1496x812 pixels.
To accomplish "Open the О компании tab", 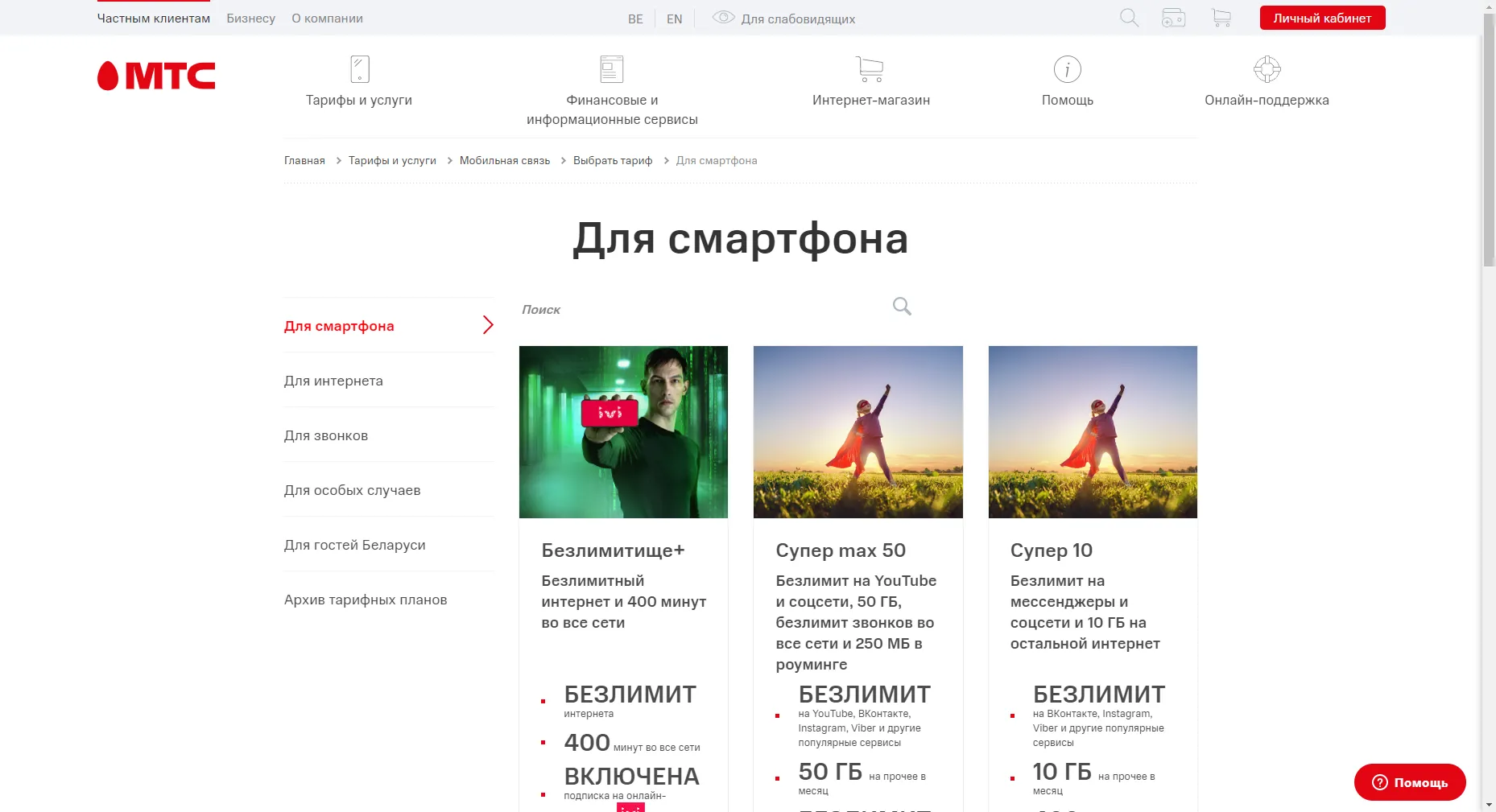I will tap(327, 19).
